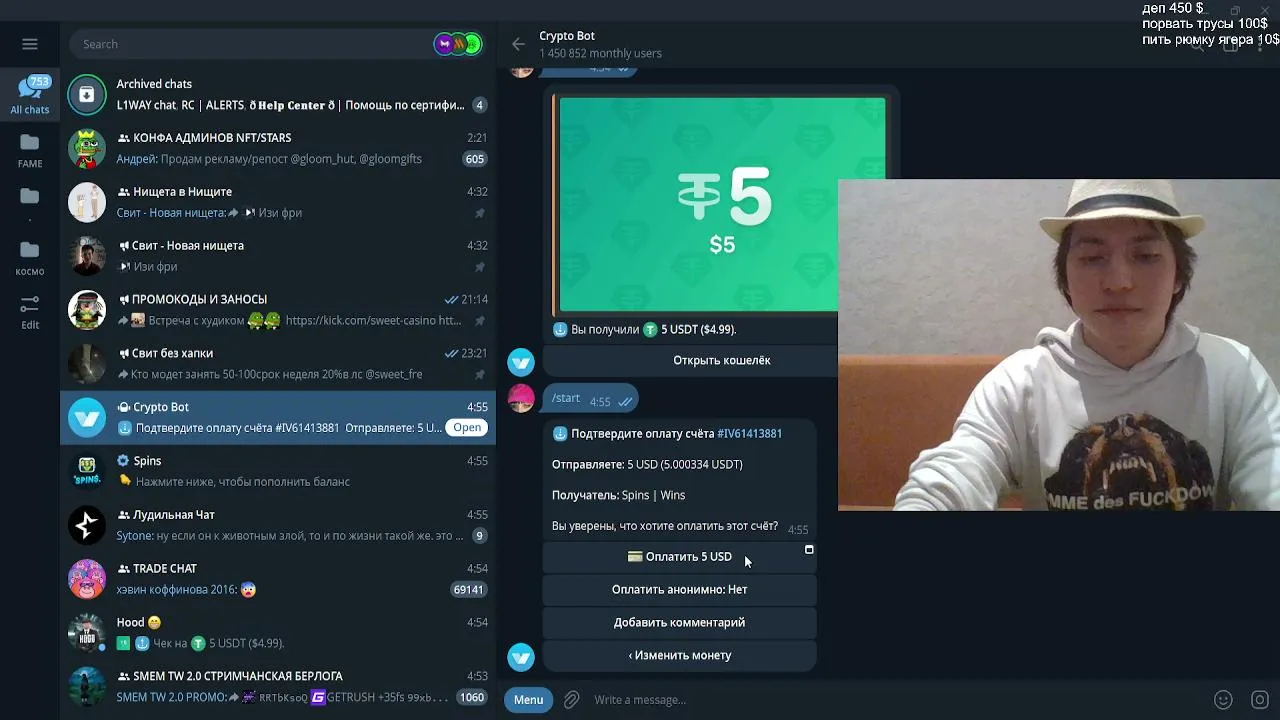Open the Hood chat
This screenshot has height=720, width=1280.
[278, 633]
